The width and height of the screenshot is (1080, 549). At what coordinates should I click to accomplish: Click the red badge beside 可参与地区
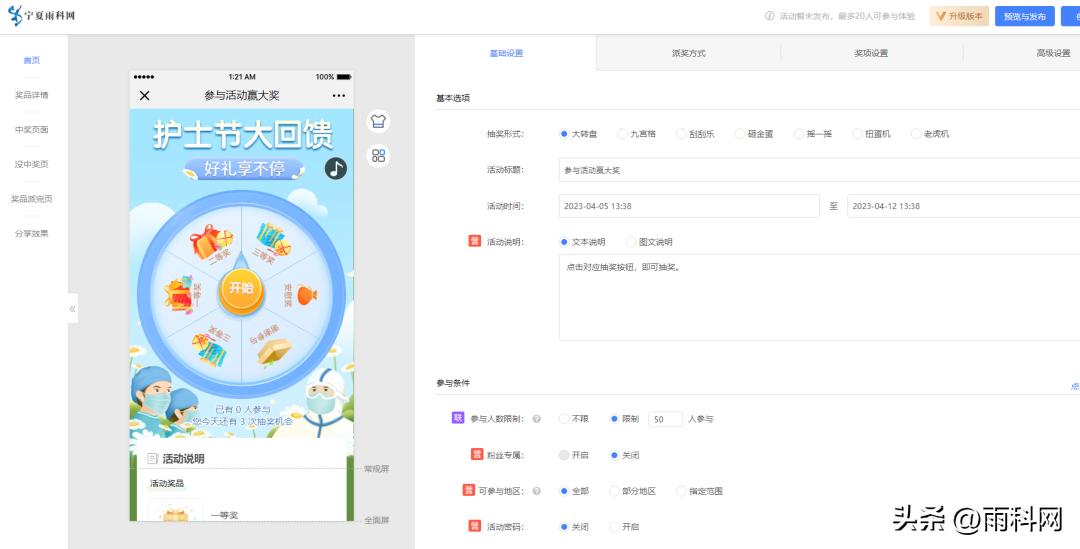click(468, 490)
